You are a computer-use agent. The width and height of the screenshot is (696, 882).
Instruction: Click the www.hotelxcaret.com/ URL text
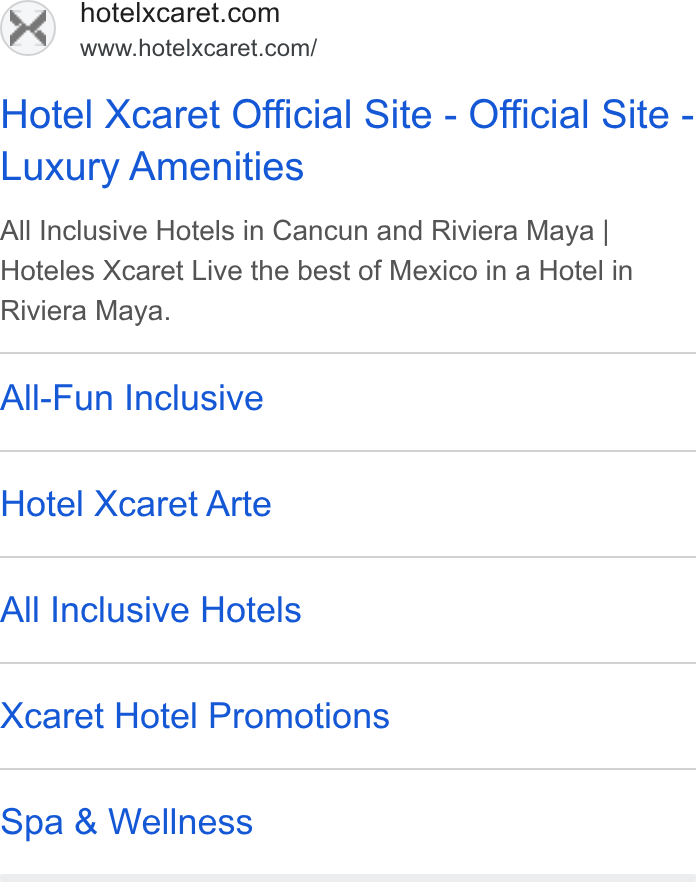coord(199,48)
